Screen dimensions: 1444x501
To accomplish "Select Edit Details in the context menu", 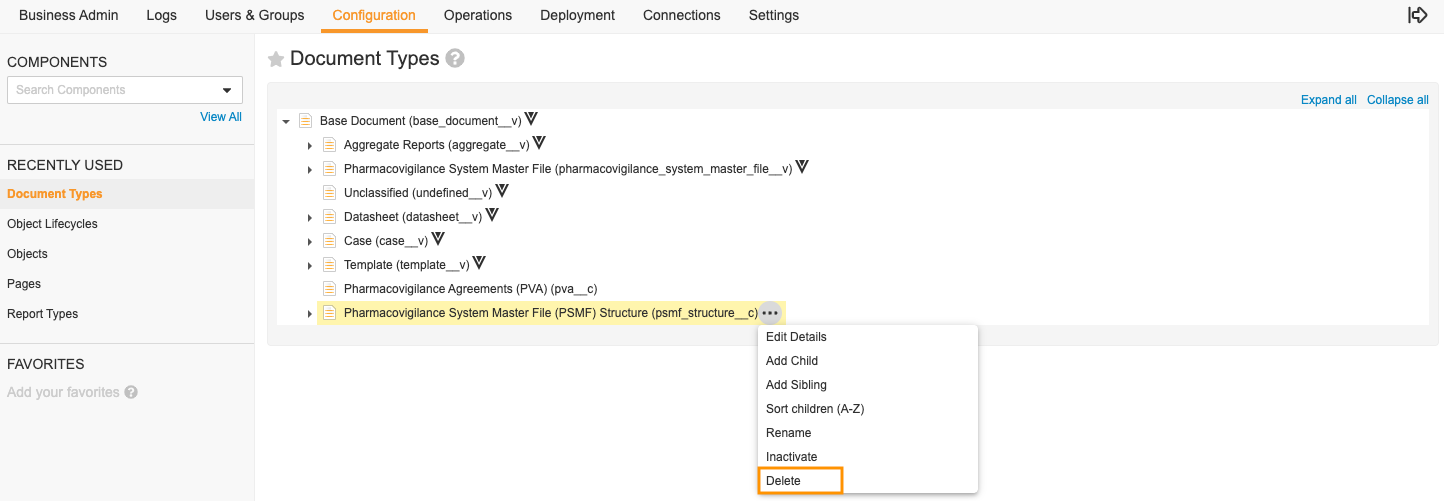I will 796,337.
